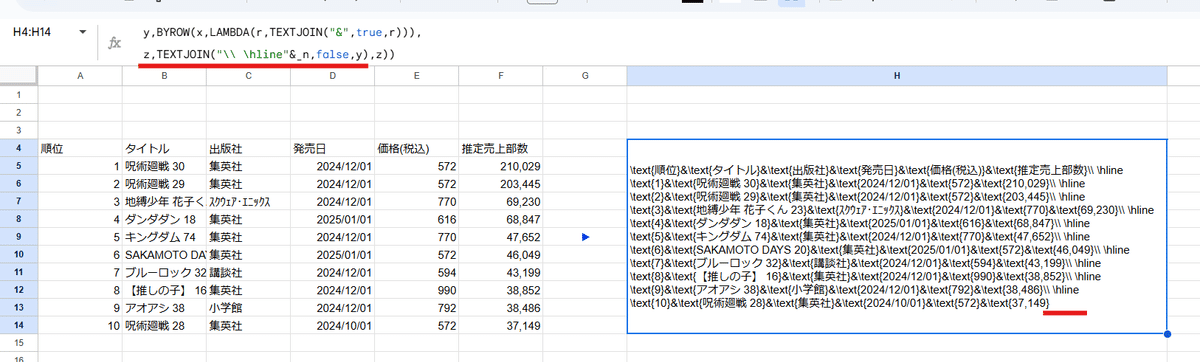Click the sales figure 46,049
1200x362 pixels.
501,255
